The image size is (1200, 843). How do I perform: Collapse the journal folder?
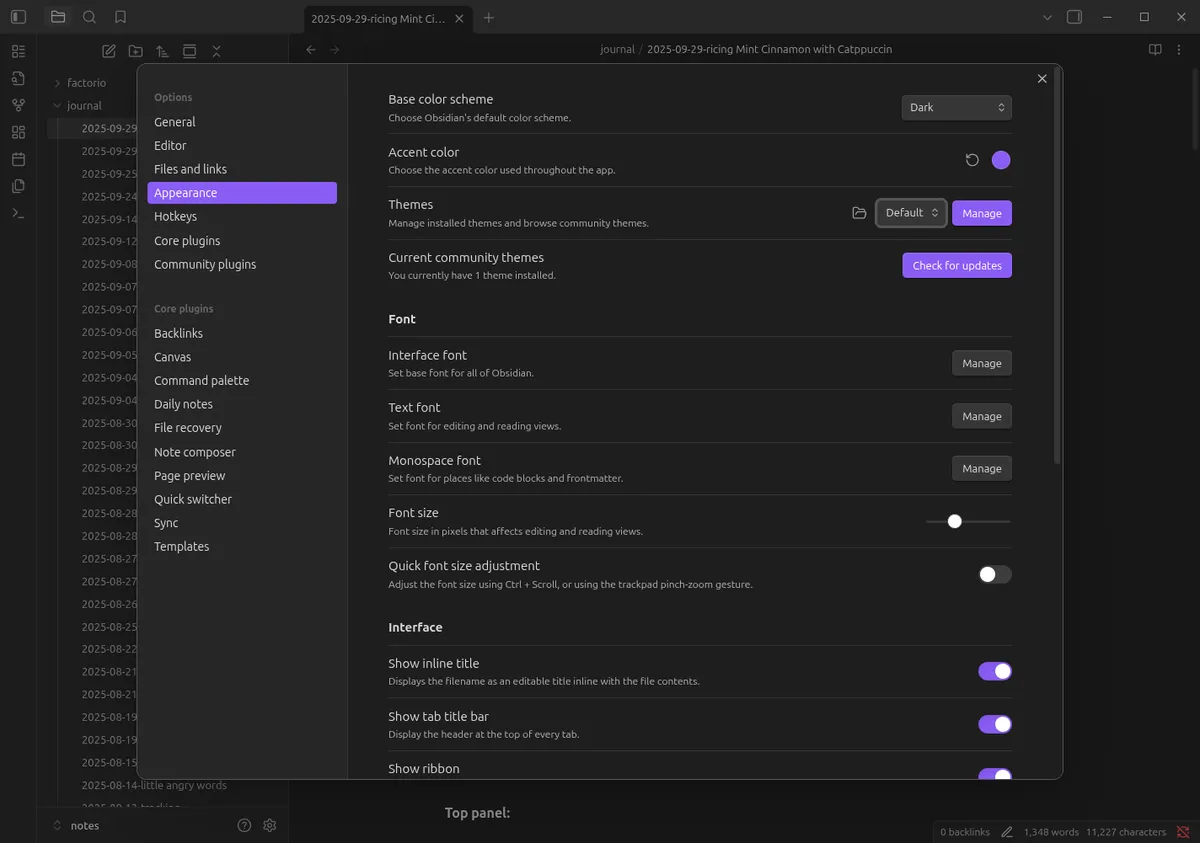[84, 106]
